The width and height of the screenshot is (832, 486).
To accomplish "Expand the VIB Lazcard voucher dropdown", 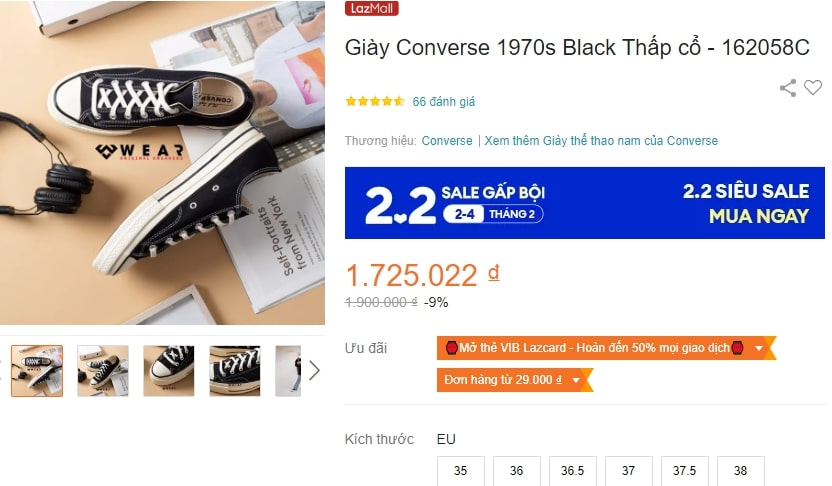I will tap(759, 348).
